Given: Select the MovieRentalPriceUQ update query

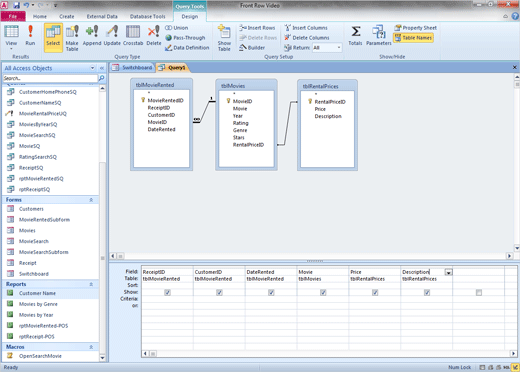Looking at the screenshot, I should [43, 114].
